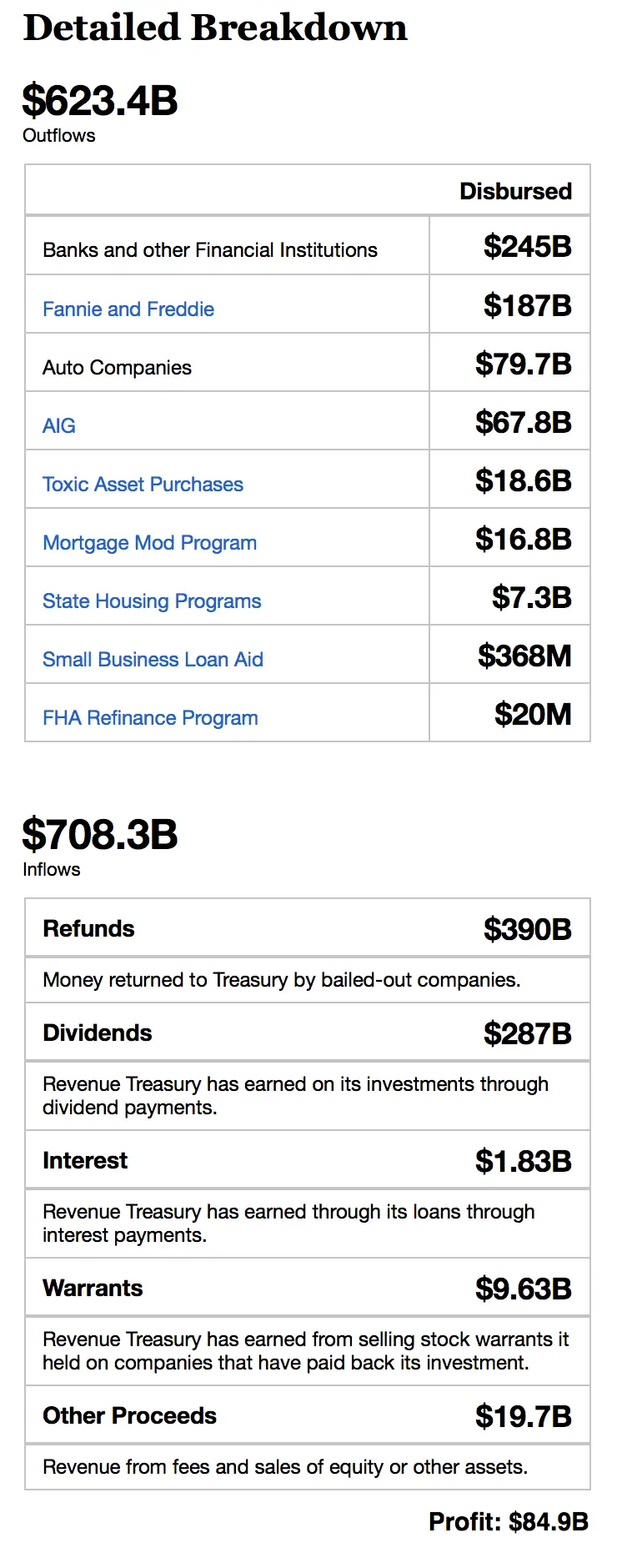This screenshot has width=642, height=1568.
Task: Click the Disbursed column header
Action: click(515, 191)
